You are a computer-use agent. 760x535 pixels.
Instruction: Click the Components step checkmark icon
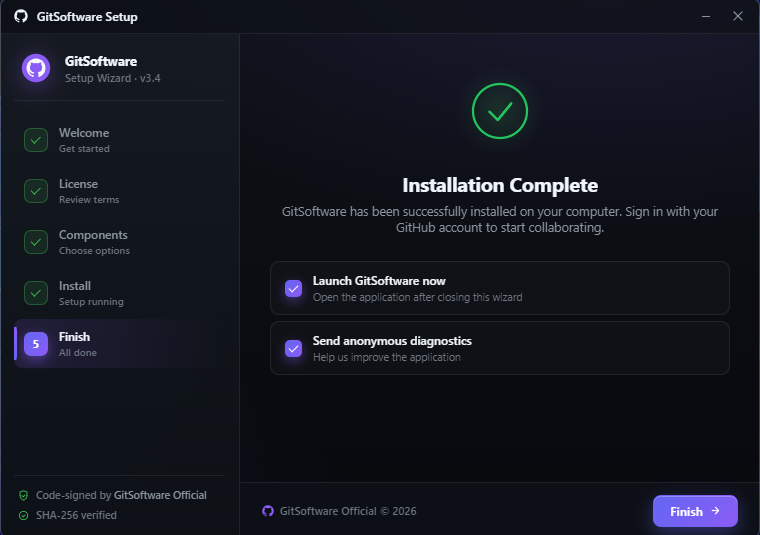(36, 242)
